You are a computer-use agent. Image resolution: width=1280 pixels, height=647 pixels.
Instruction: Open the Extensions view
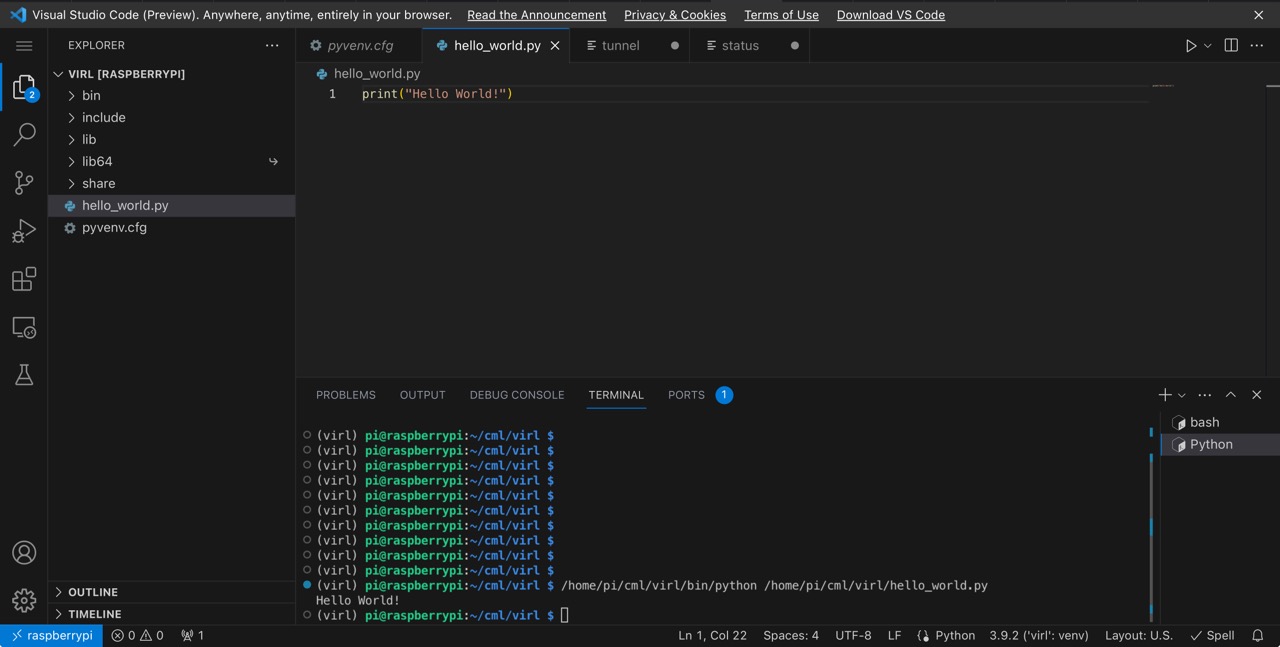click(x=24, y=278)
